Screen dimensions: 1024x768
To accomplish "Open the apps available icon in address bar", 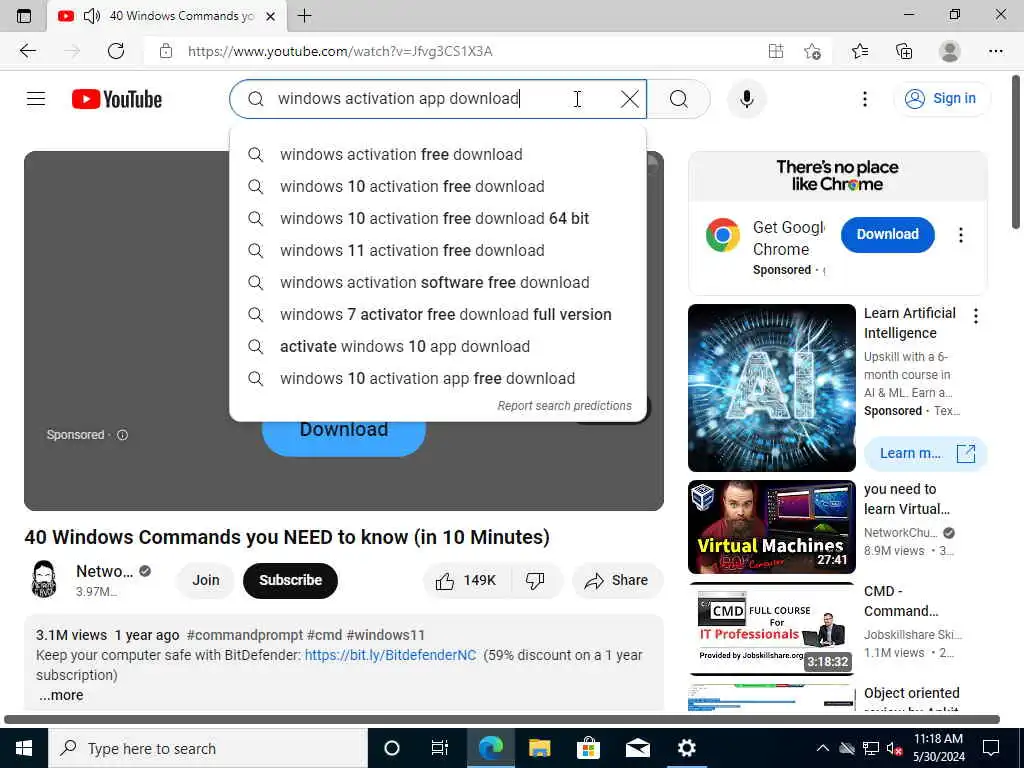I will click(776, 51).
